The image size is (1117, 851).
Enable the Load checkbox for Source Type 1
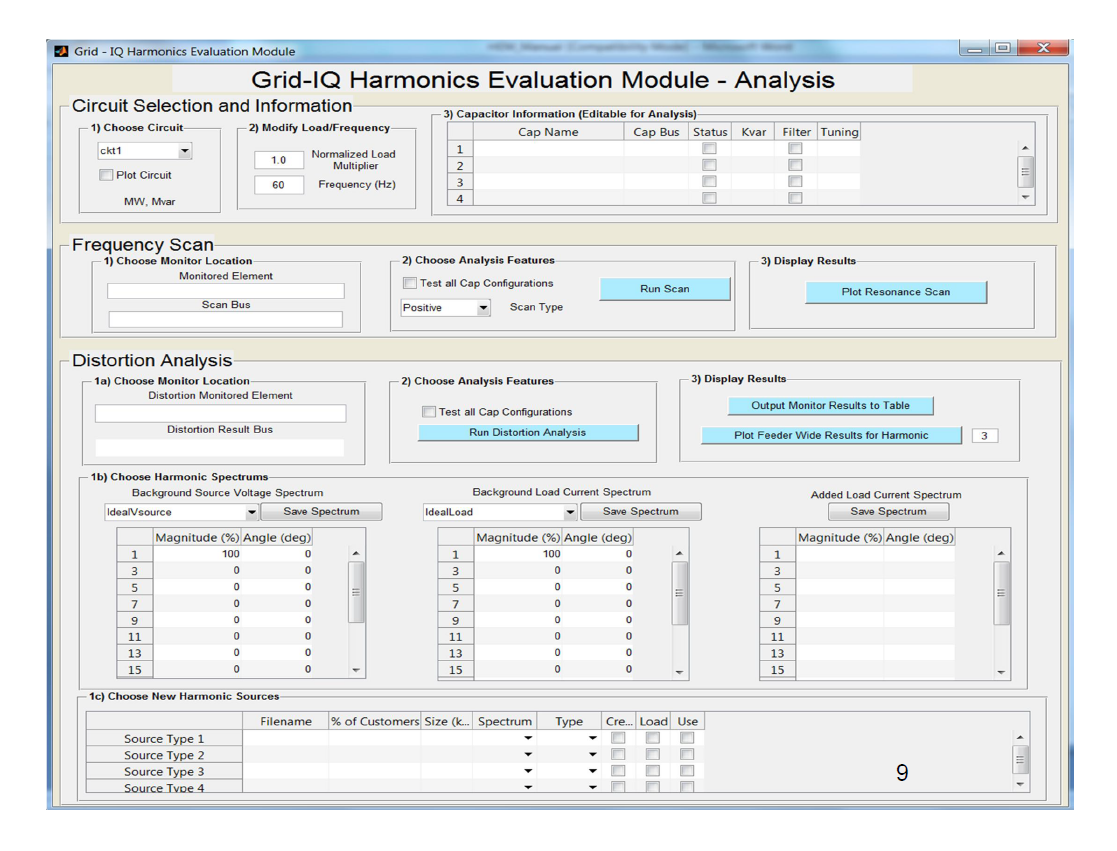click(x=652, y=738)
